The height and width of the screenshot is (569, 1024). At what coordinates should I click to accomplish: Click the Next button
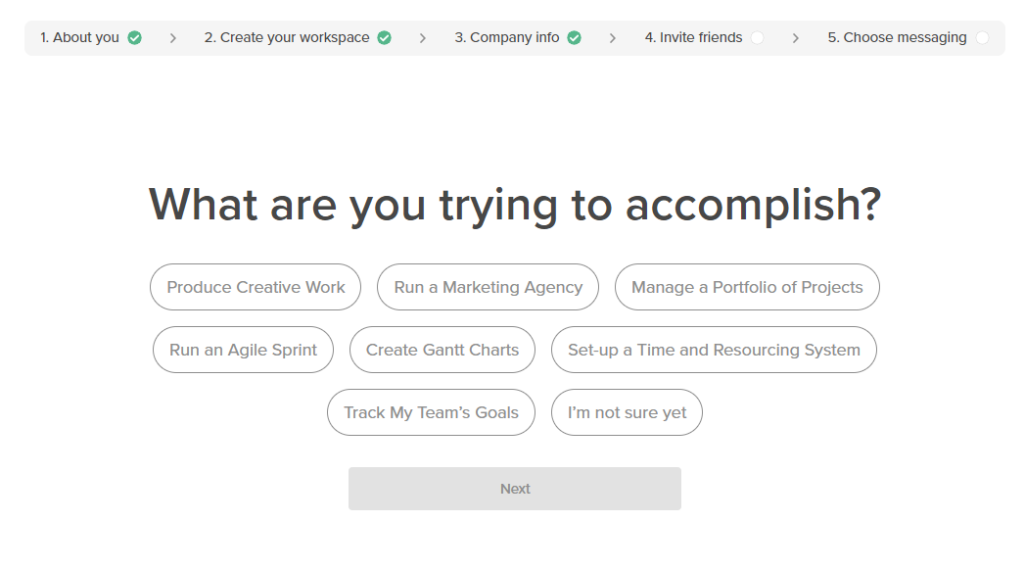(x=515, y=489)
